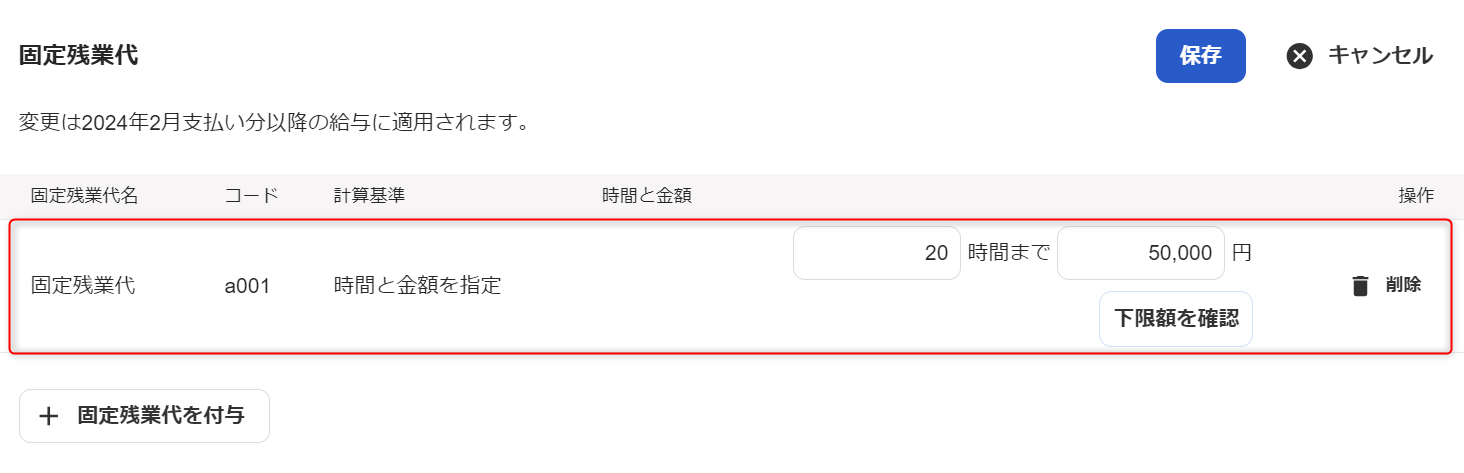Focus the amount input field showing 50,000
Viewport: 1464px width, 473px height.
[x=1141, y=253]
